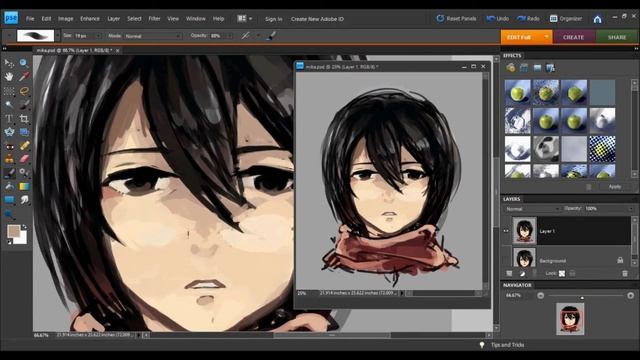This screenshot has height=360, width=640.
Task: Select the Zoom tool in the toolbox
Action: [x=24, y=62]
